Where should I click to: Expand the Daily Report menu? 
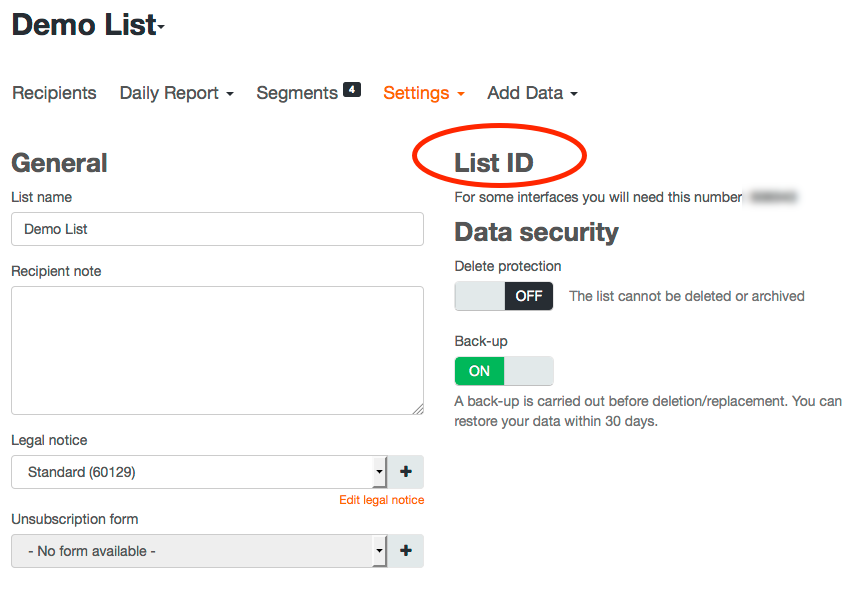coord(176,93)
